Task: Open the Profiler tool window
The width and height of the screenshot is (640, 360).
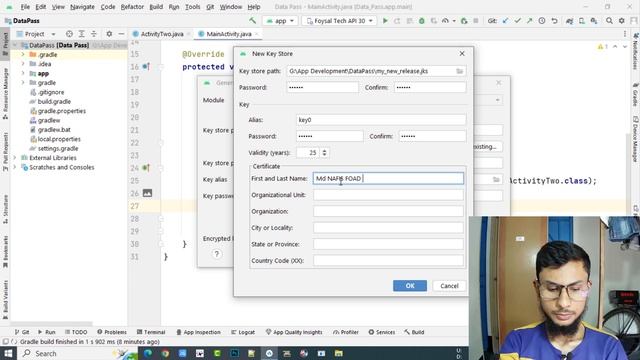Action: click(x=346, y=332)
